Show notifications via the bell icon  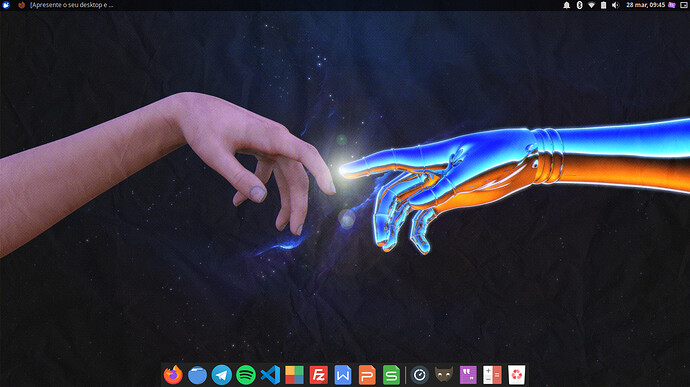(x=567, y=5)
